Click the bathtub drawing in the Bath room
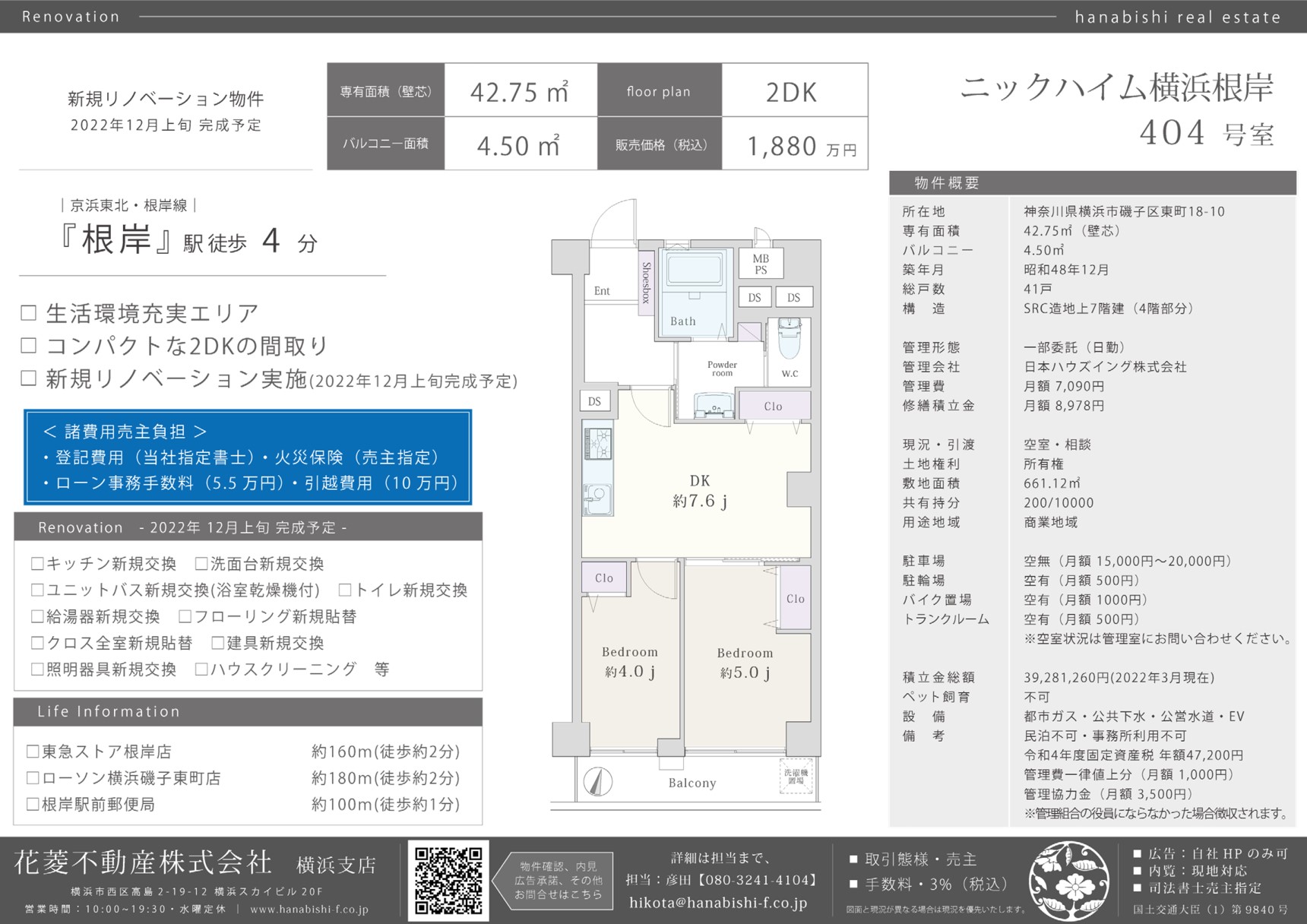This screenshot has height=924, width=1307. [694, 269]
